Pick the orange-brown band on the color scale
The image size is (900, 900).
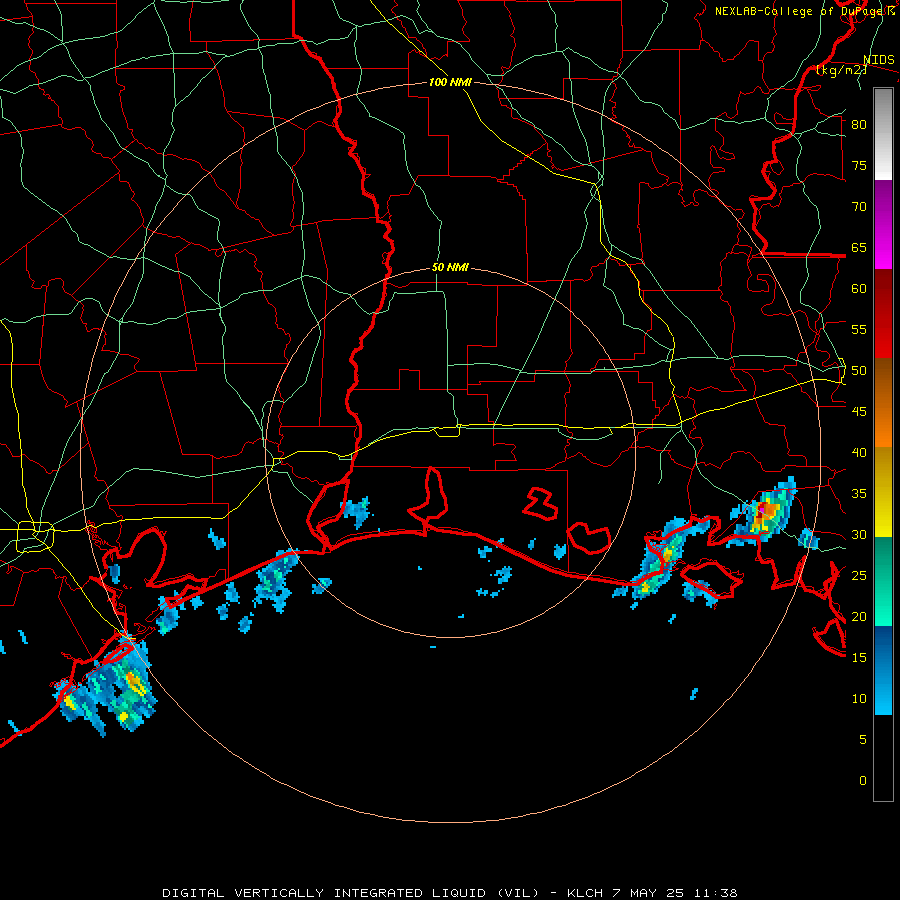point(883,403)
